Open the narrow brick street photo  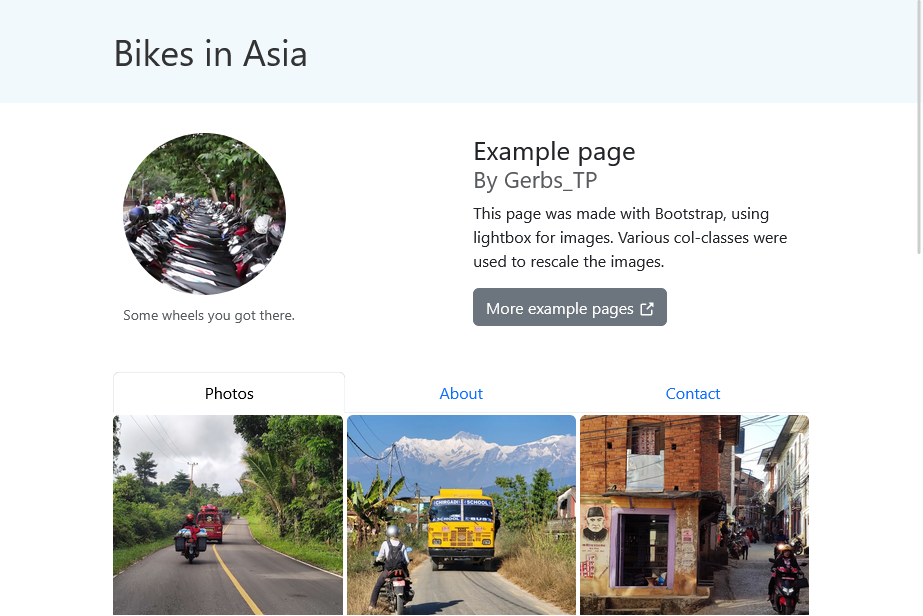[x=694, y=515]
